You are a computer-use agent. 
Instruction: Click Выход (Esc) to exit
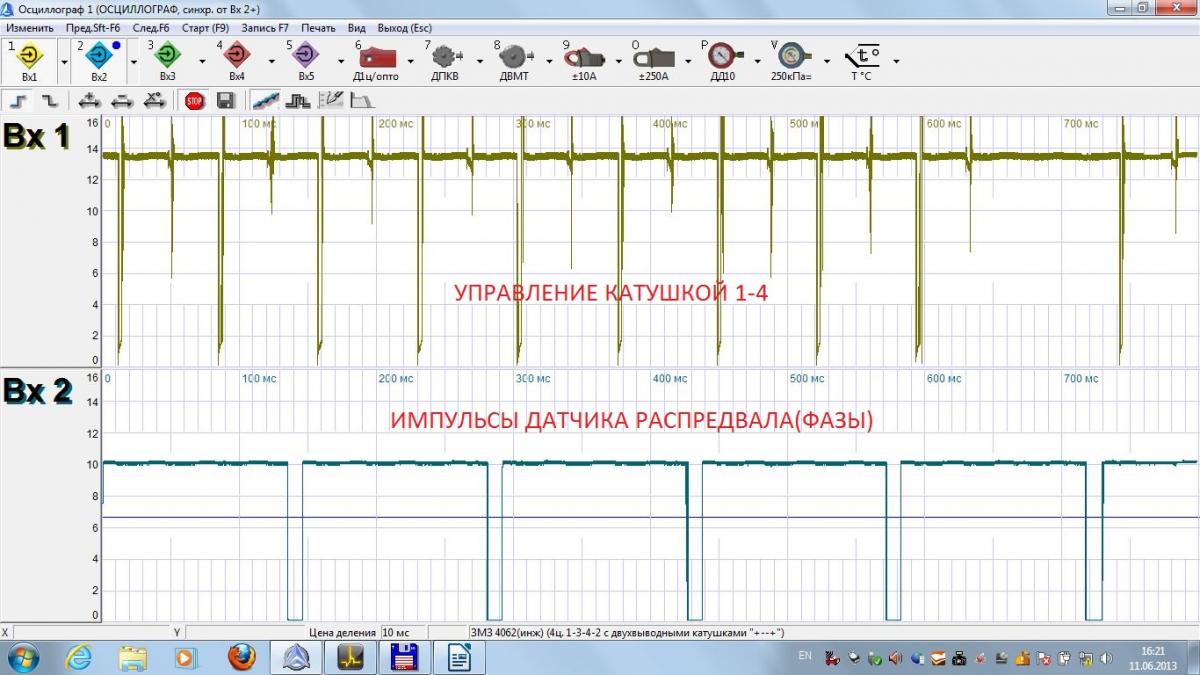404,28
